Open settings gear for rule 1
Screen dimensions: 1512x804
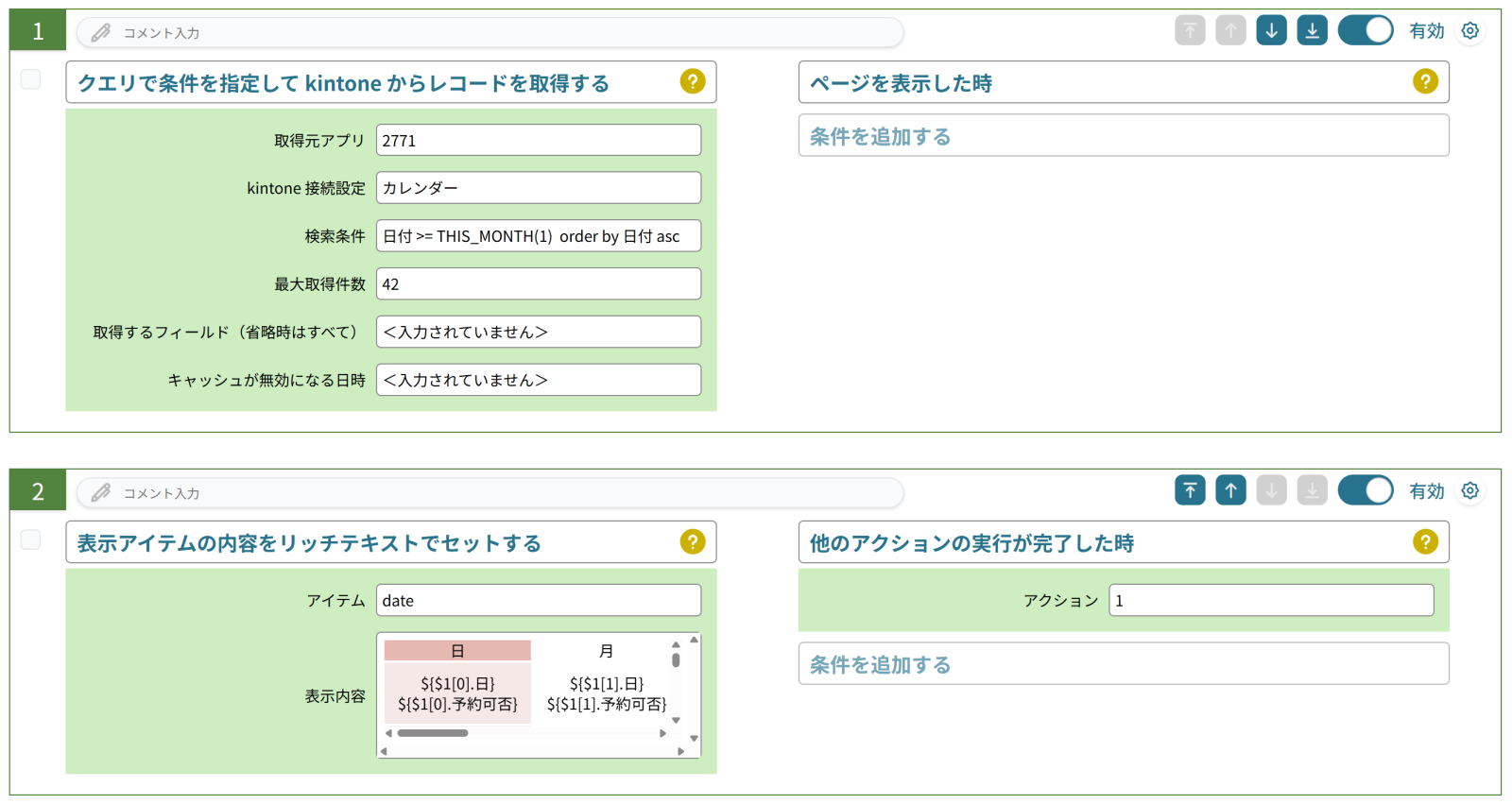pyautogui.click(x=1469, y=30)
